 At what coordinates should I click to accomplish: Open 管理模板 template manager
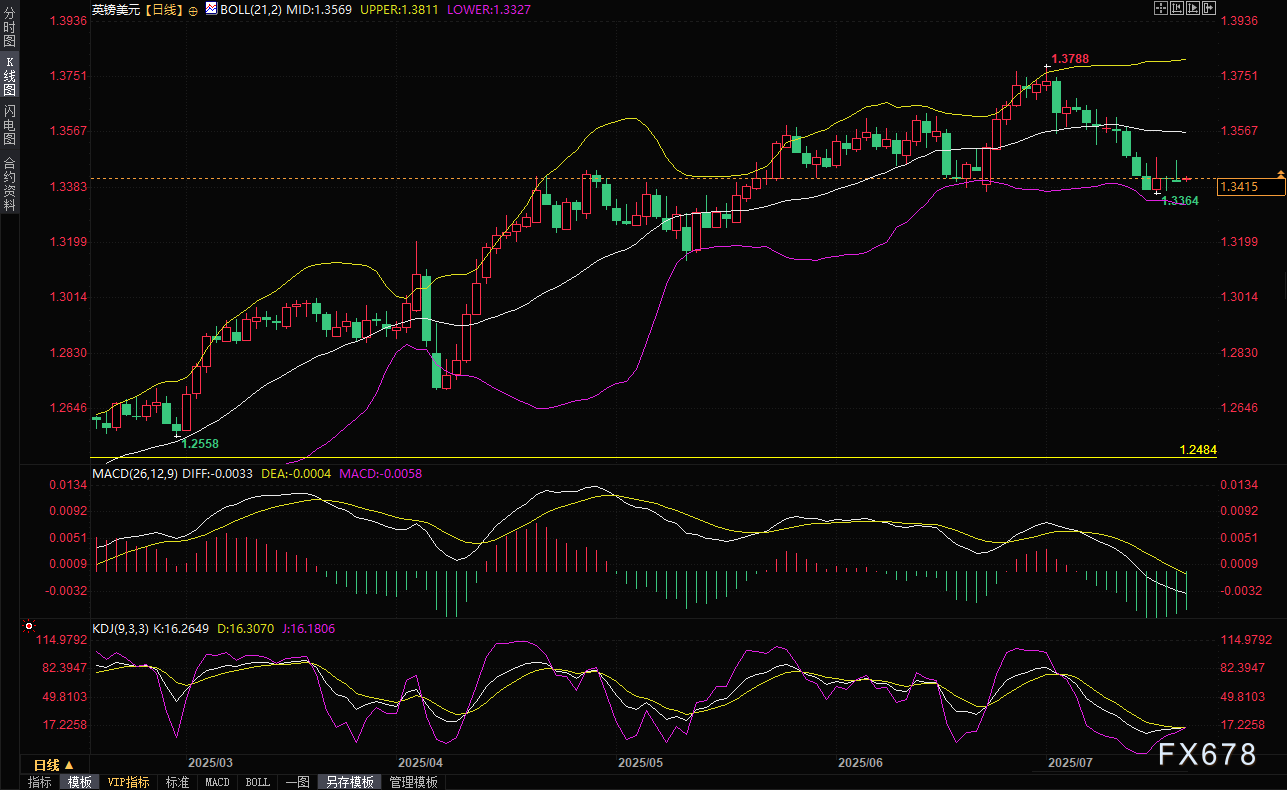tap(413, 782)
